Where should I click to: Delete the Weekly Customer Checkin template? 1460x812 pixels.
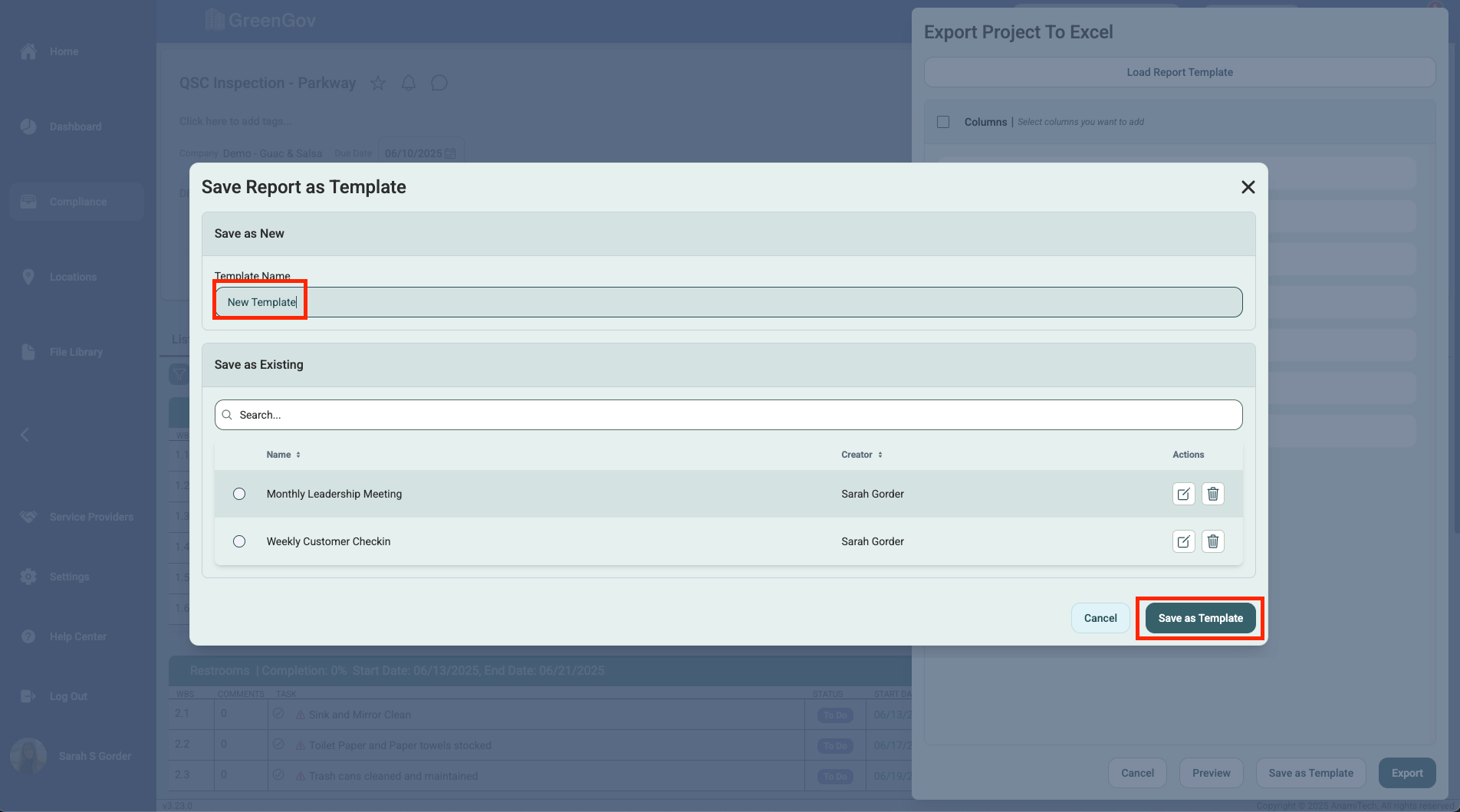pos(1213,541)
